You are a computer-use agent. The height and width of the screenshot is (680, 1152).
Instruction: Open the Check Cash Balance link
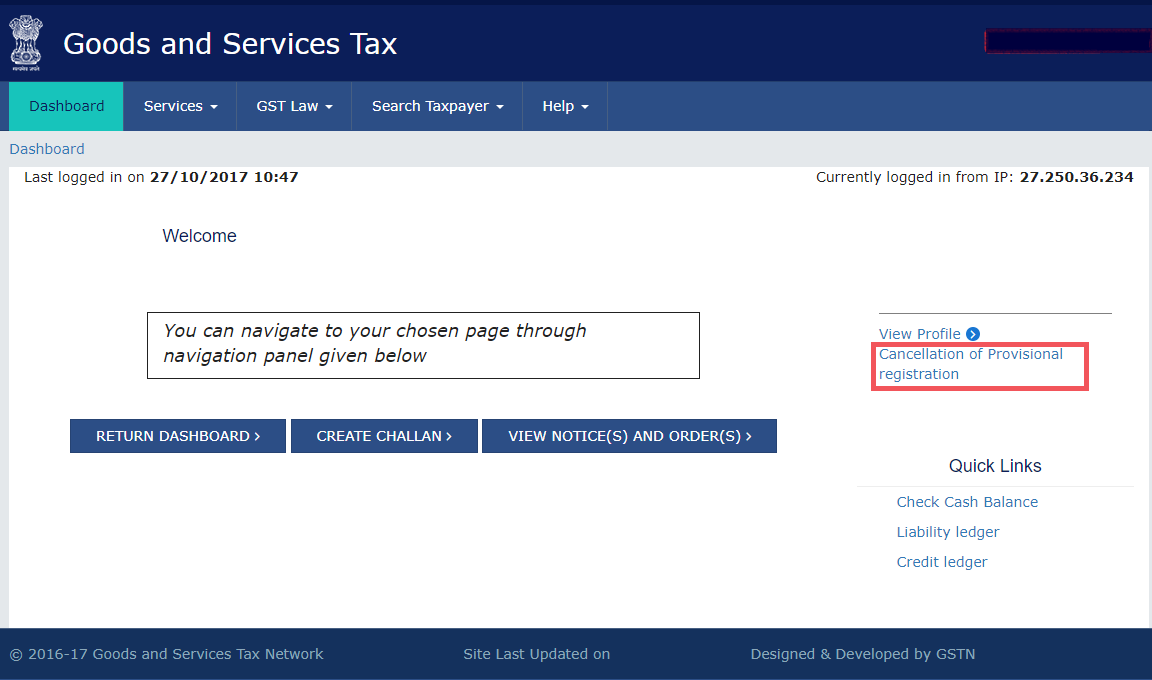pyautogui.click(x=967, y=501)
